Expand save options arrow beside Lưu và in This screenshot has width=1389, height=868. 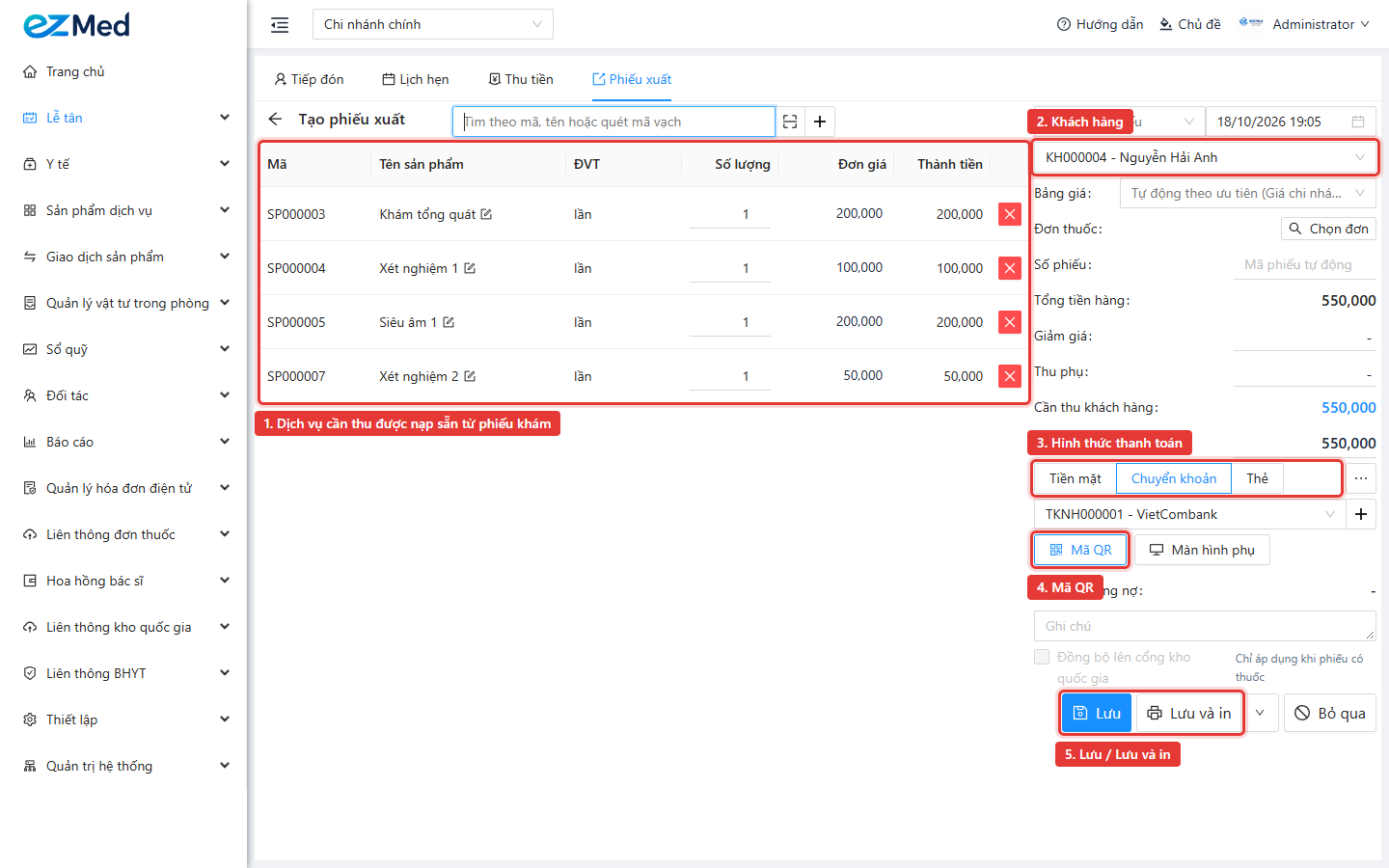tap(1260, 714)
